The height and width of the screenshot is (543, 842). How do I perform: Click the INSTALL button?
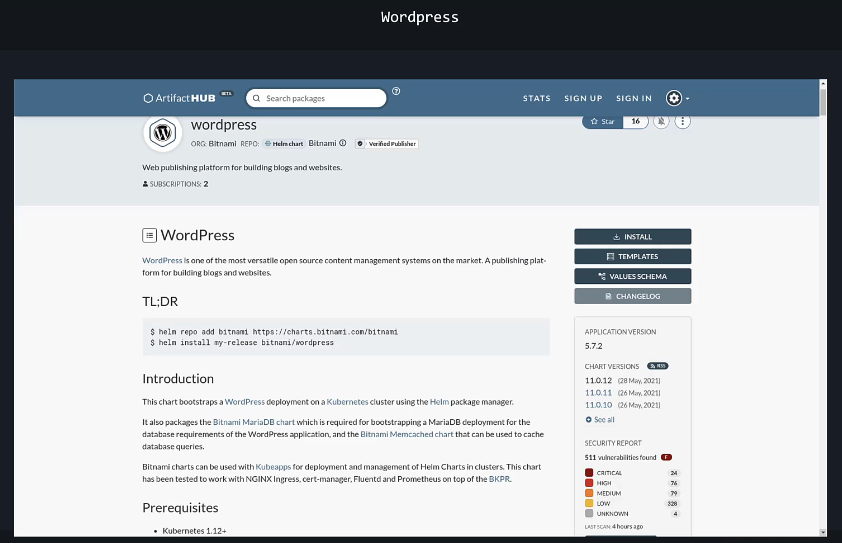pyautogui.click(x=633, y=237)
